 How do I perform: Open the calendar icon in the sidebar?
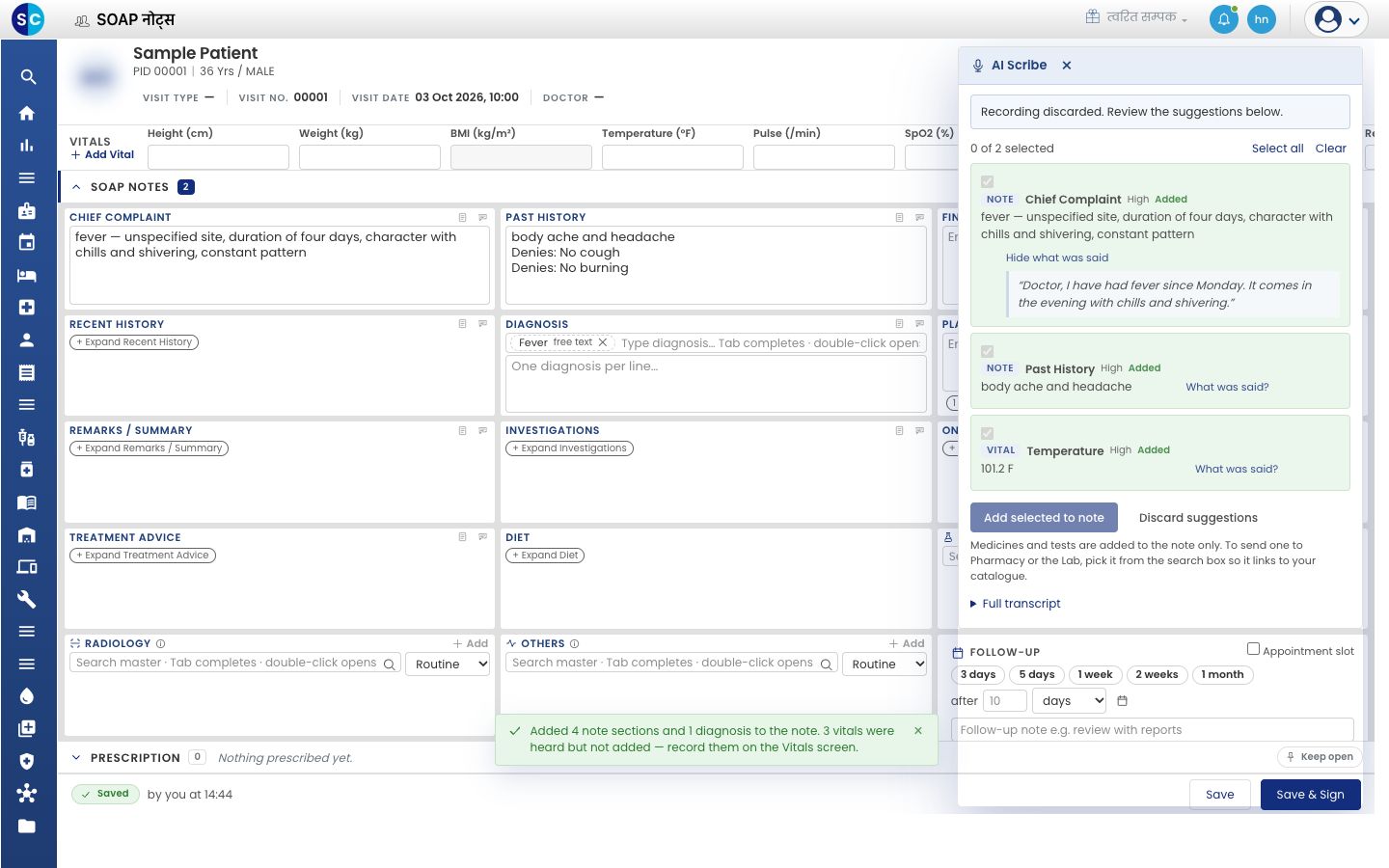[27, 242]
